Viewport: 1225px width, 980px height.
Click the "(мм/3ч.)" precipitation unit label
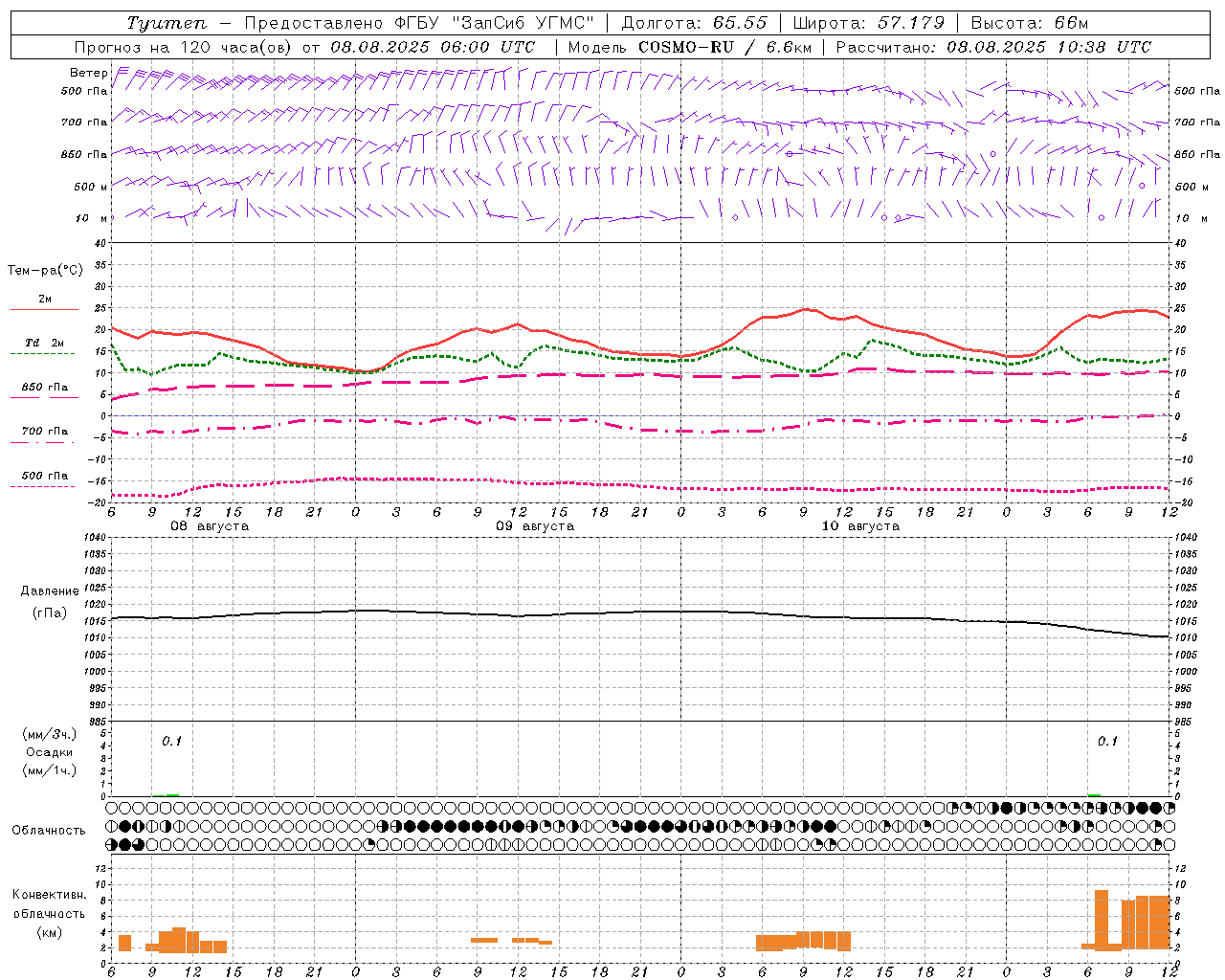pos(50,734)
